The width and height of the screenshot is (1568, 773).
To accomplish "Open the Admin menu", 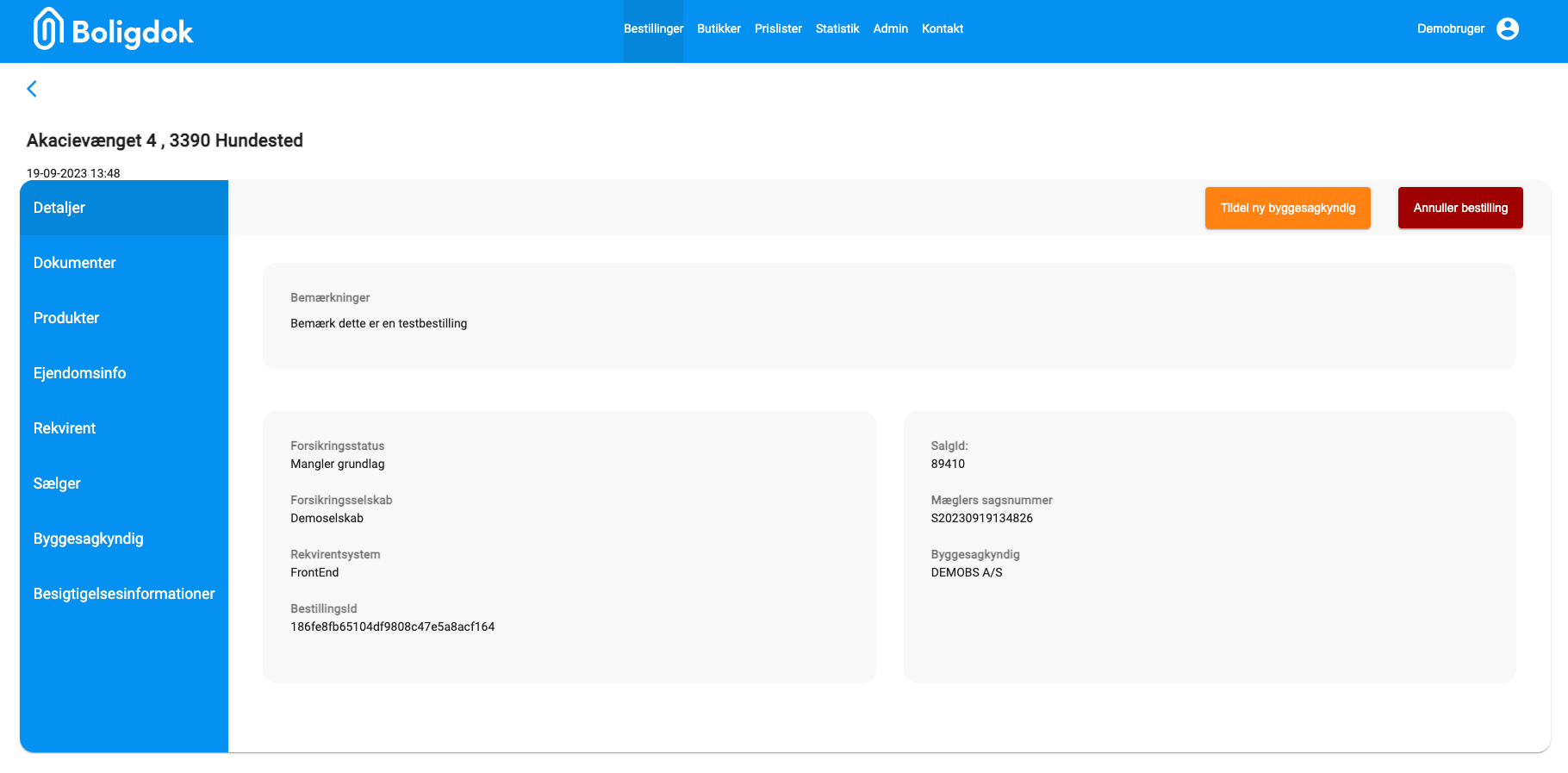I will (x=890, y=28).
